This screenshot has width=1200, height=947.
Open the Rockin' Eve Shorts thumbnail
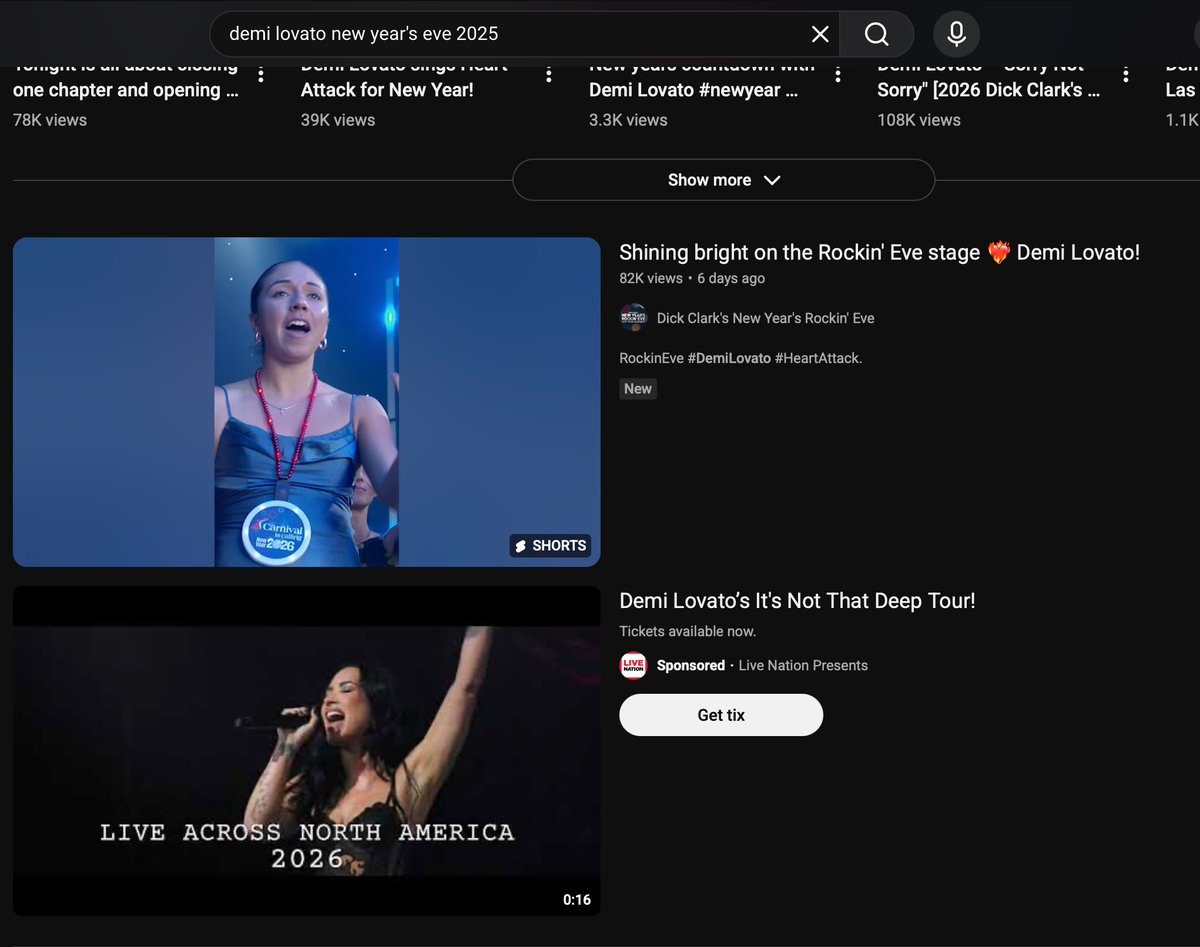click(x=306, y=402)
